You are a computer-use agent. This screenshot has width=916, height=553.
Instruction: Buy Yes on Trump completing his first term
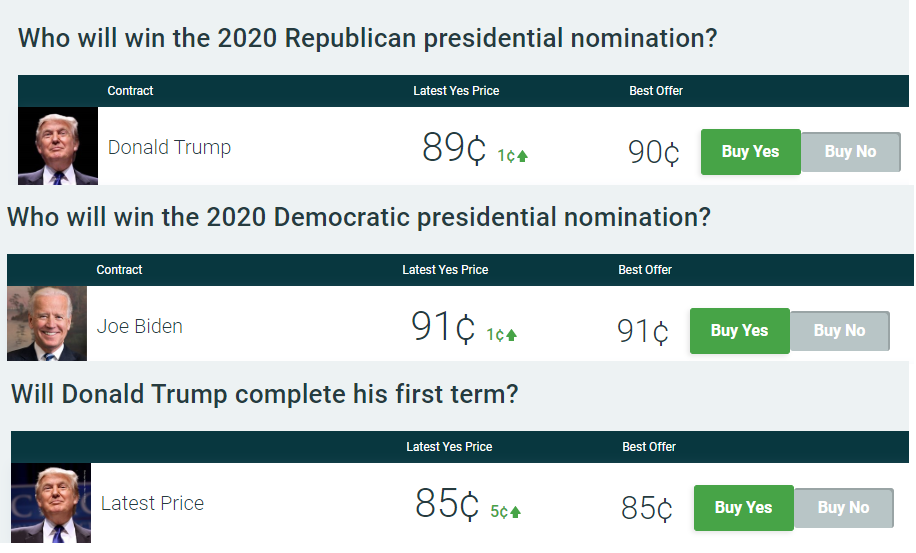click(743, 508)
